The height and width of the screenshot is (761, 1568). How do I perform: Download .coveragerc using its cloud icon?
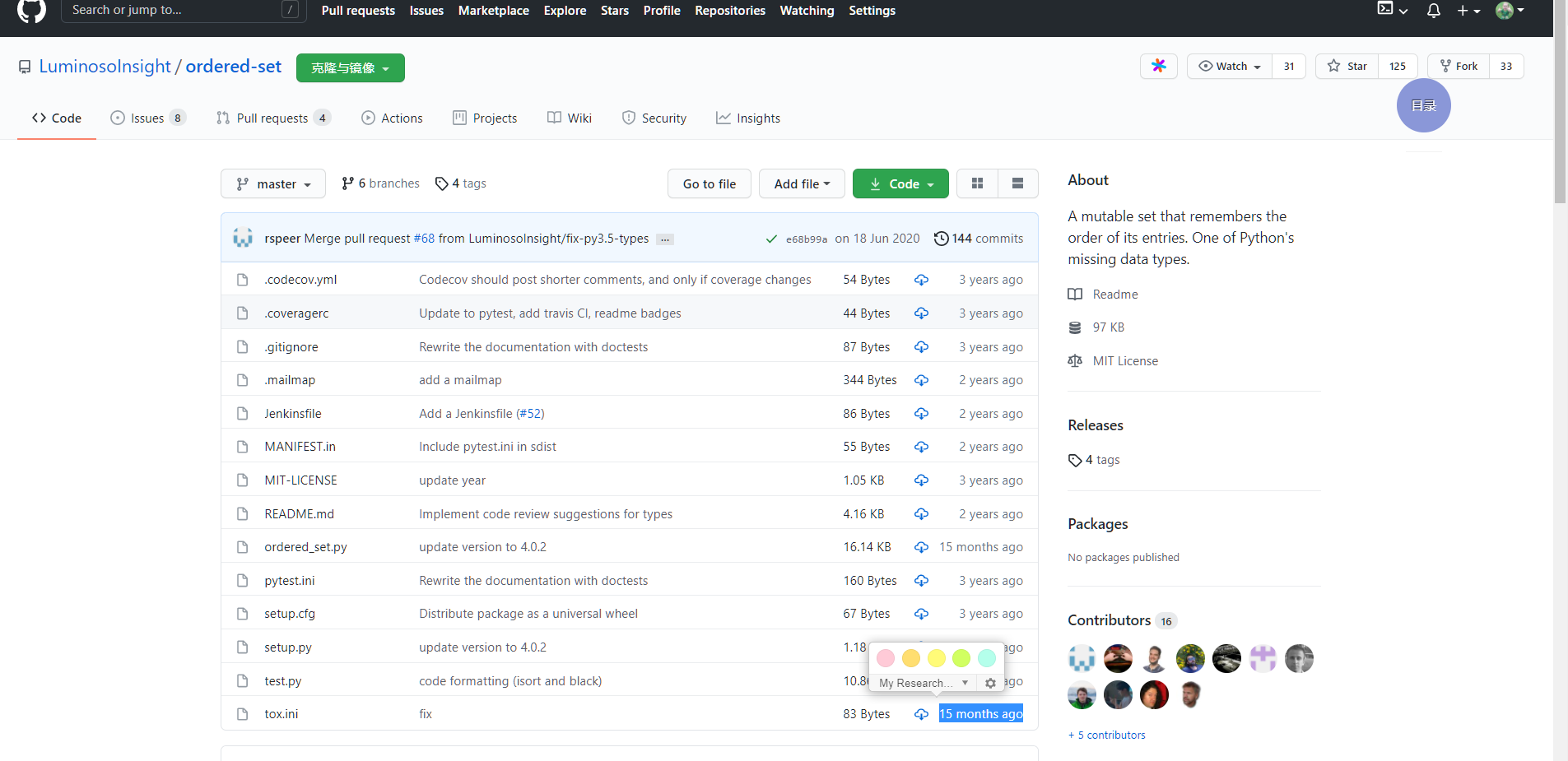[x=921, y=313]
